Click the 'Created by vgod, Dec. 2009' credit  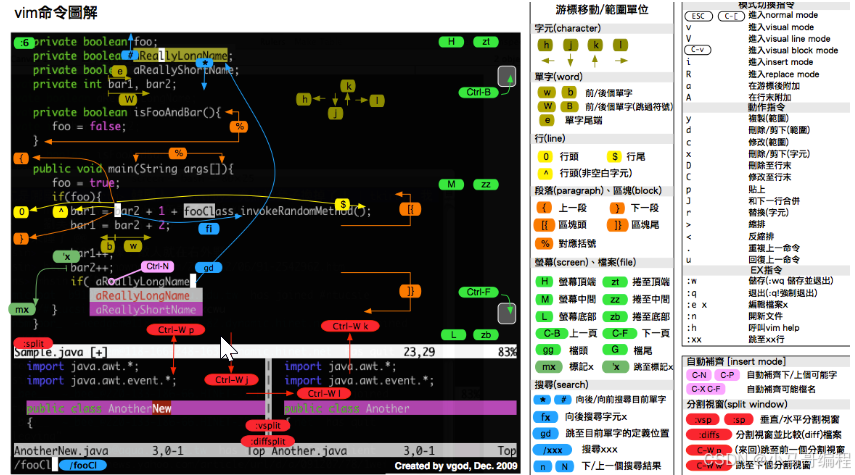(456, 466)
